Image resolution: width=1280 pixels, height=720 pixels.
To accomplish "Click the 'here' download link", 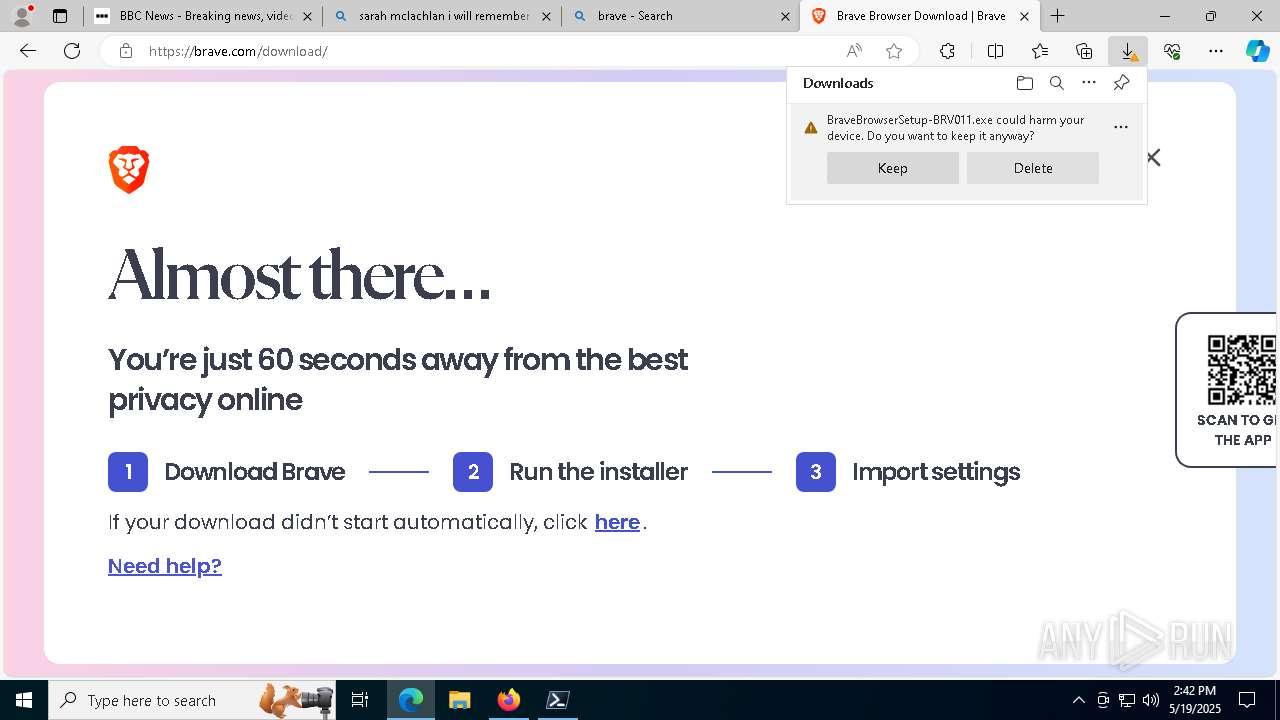I will point(617,522).
